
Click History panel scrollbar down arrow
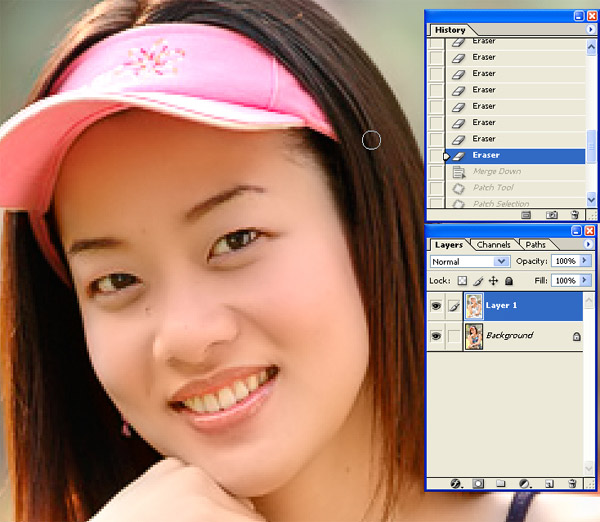pos(591,199)
